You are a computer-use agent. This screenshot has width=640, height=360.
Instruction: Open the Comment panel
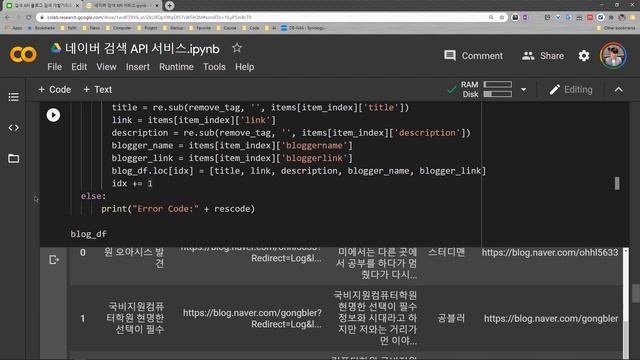[473, 56]
